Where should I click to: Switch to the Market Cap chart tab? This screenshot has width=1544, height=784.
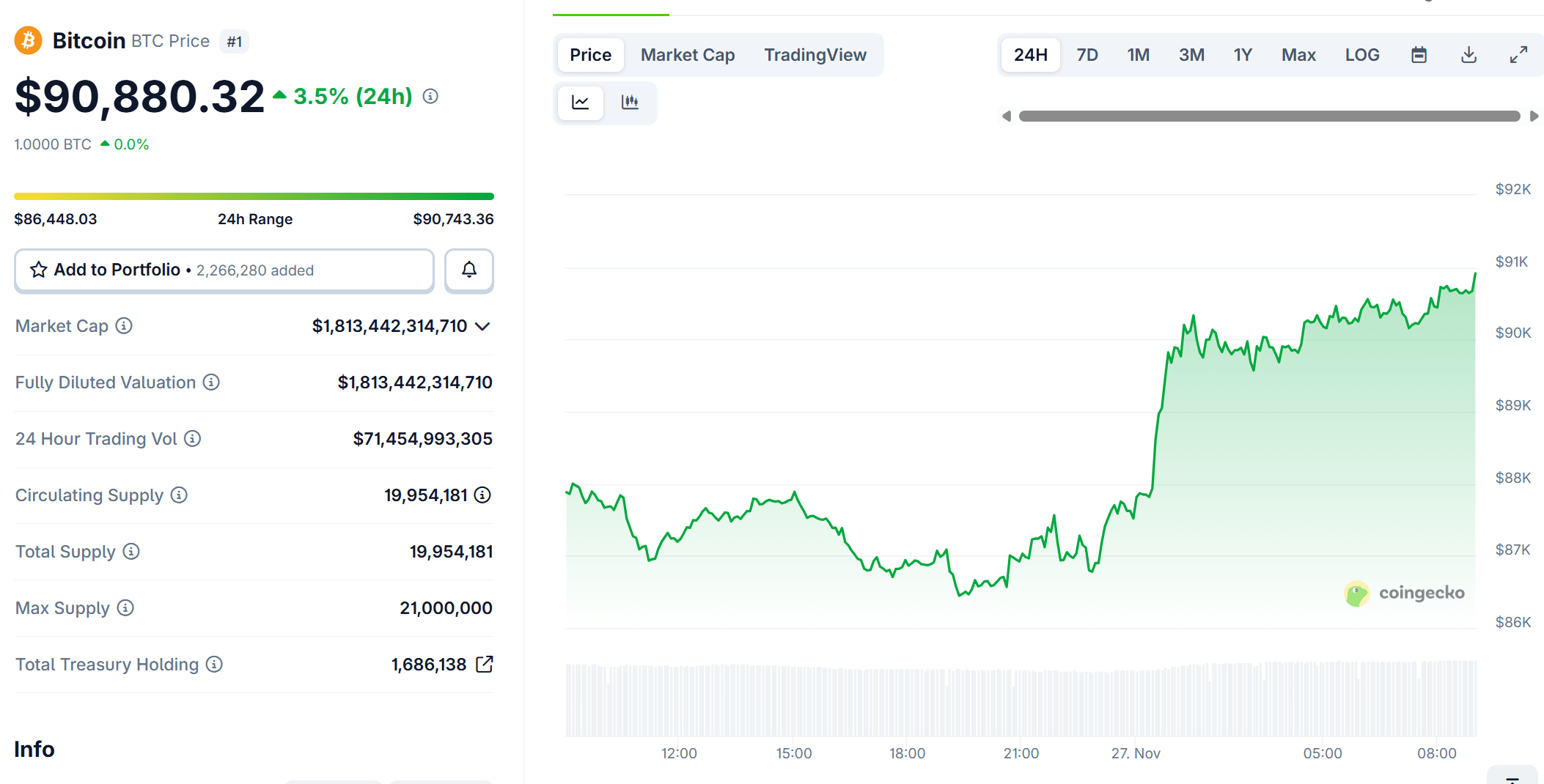[x=688, y=54]
